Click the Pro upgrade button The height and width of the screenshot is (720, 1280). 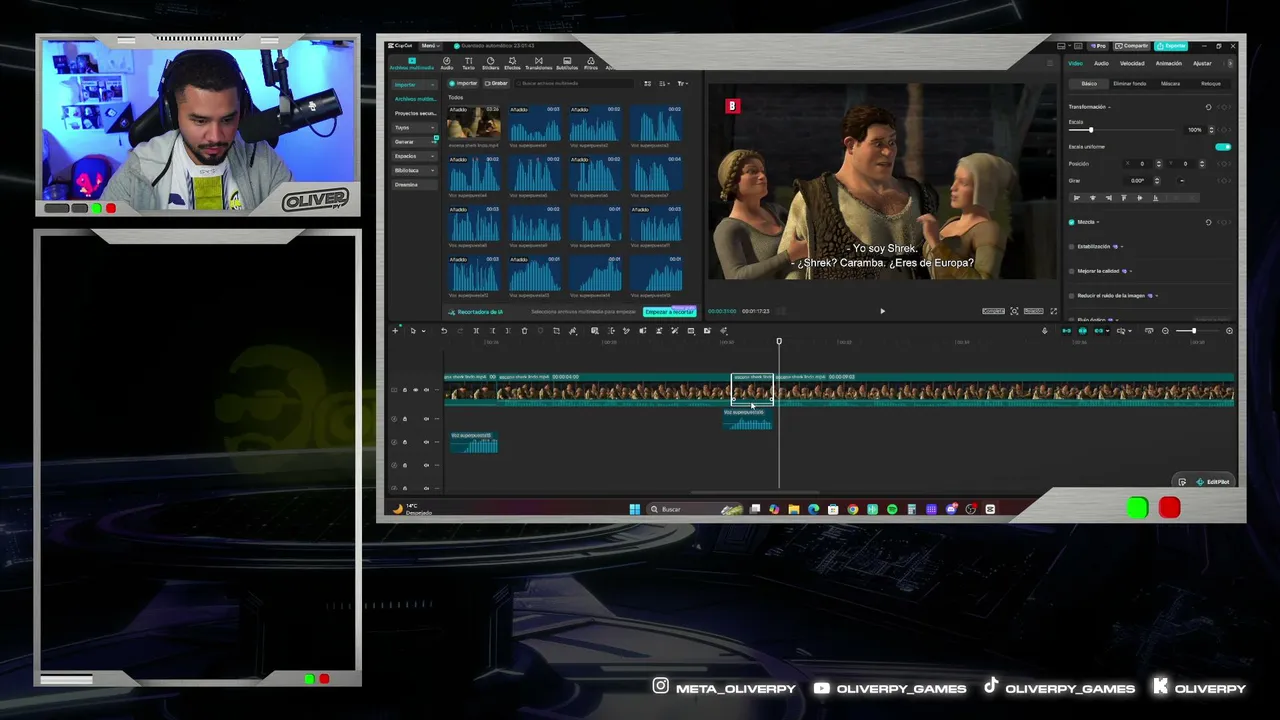pyautogui.click(x=1100, y=46)
